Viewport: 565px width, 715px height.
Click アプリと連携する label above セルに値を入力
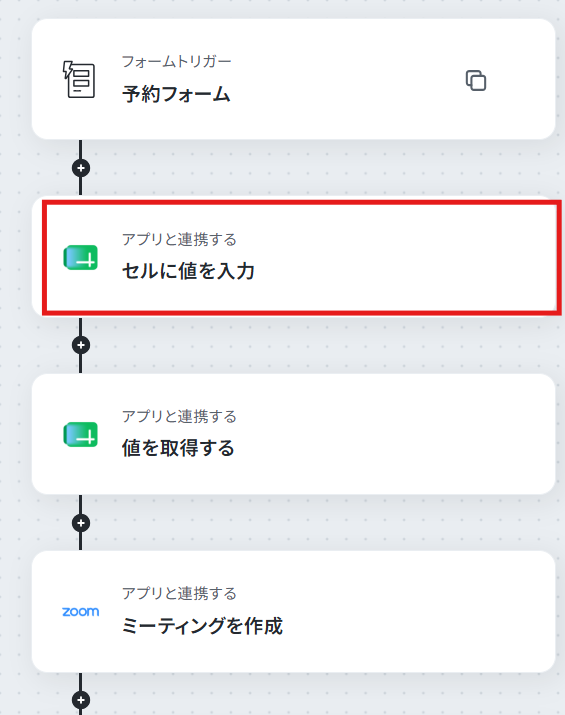pos(179,239)
